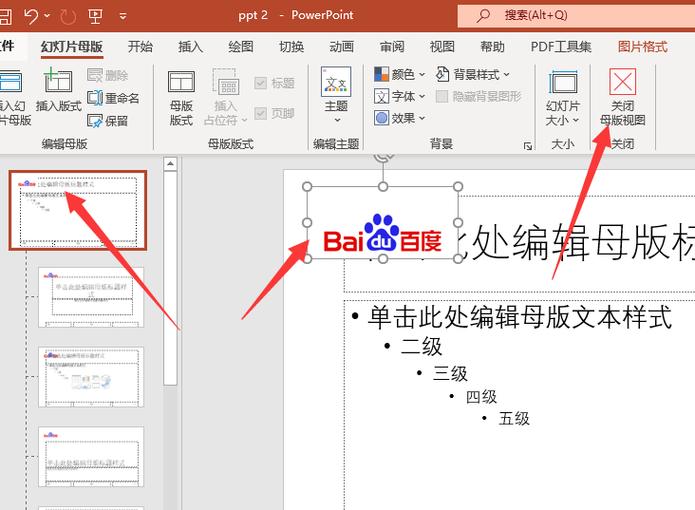
Task: Open the 母版版式 dialog
Action: [181, 97]
